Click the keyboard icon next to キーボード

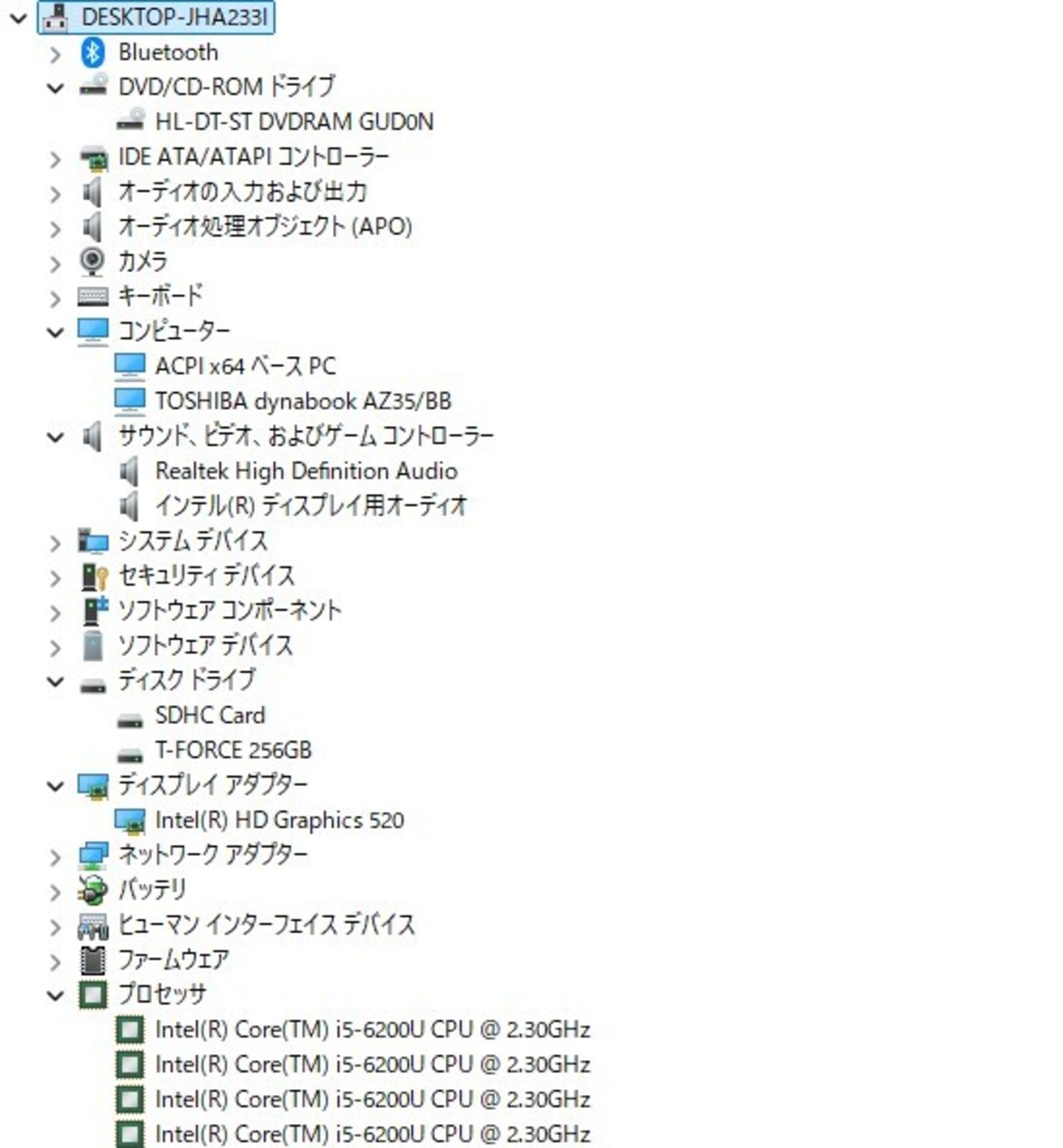tap(92, 296)
